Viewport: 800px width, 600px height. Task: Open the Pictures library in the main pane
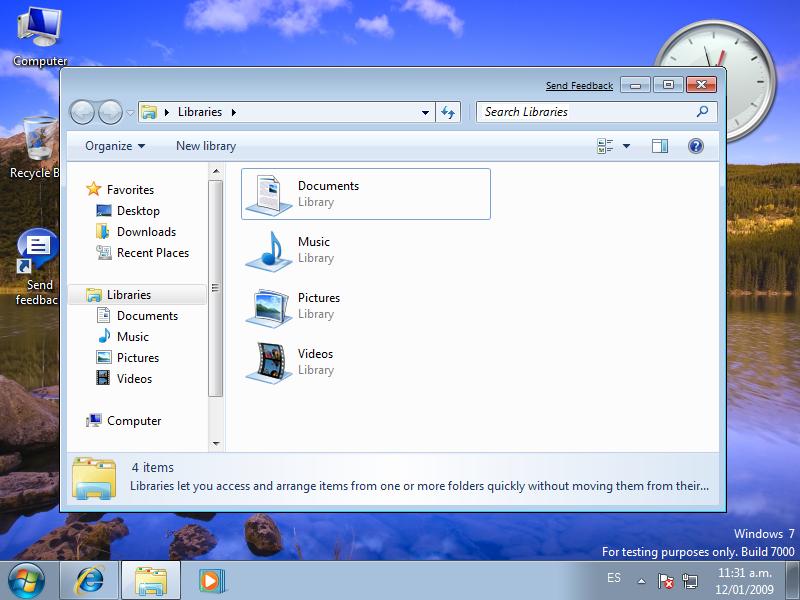(318, 305)
